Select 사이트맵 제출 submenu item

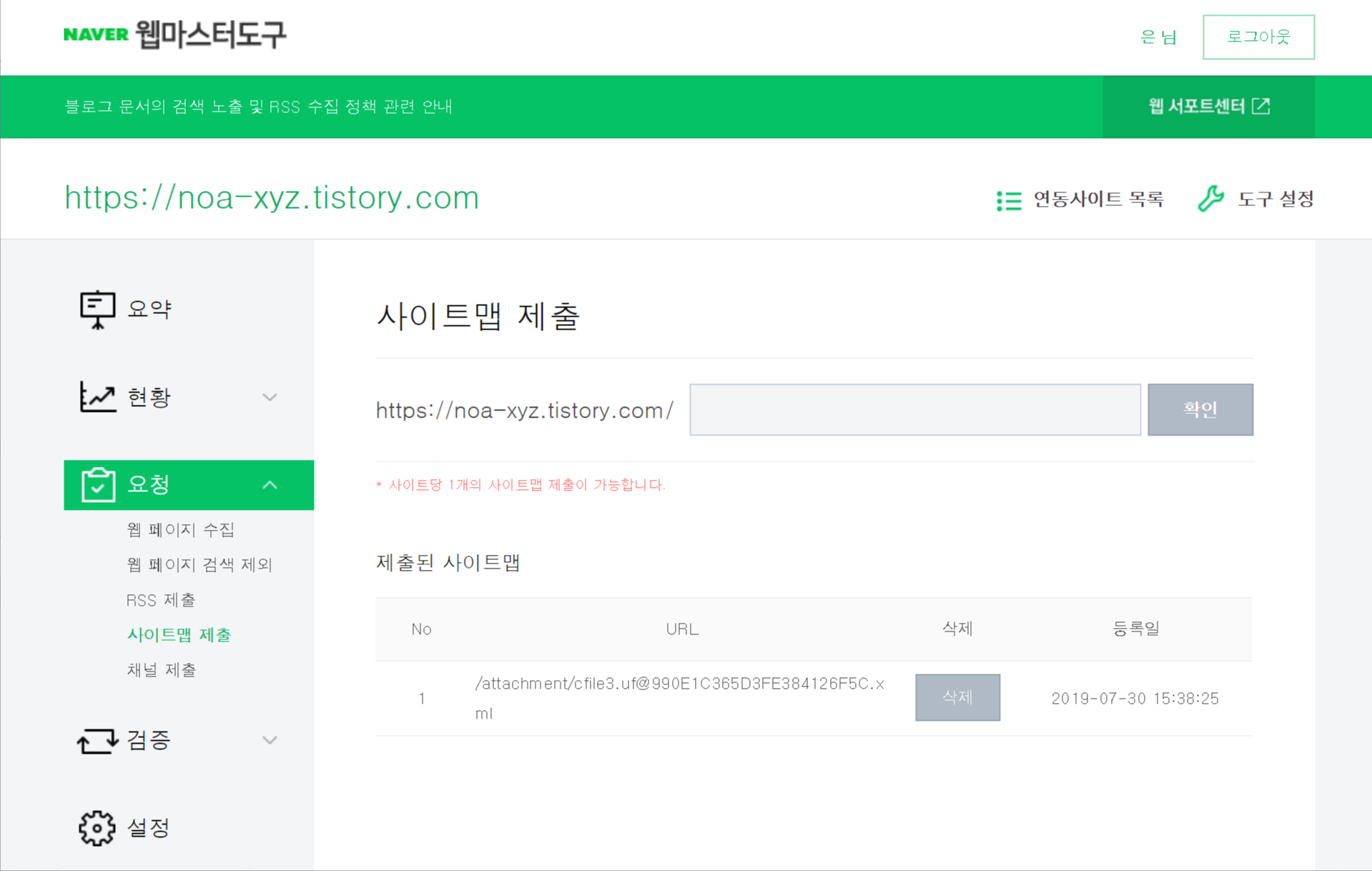(x=179, y=635)
